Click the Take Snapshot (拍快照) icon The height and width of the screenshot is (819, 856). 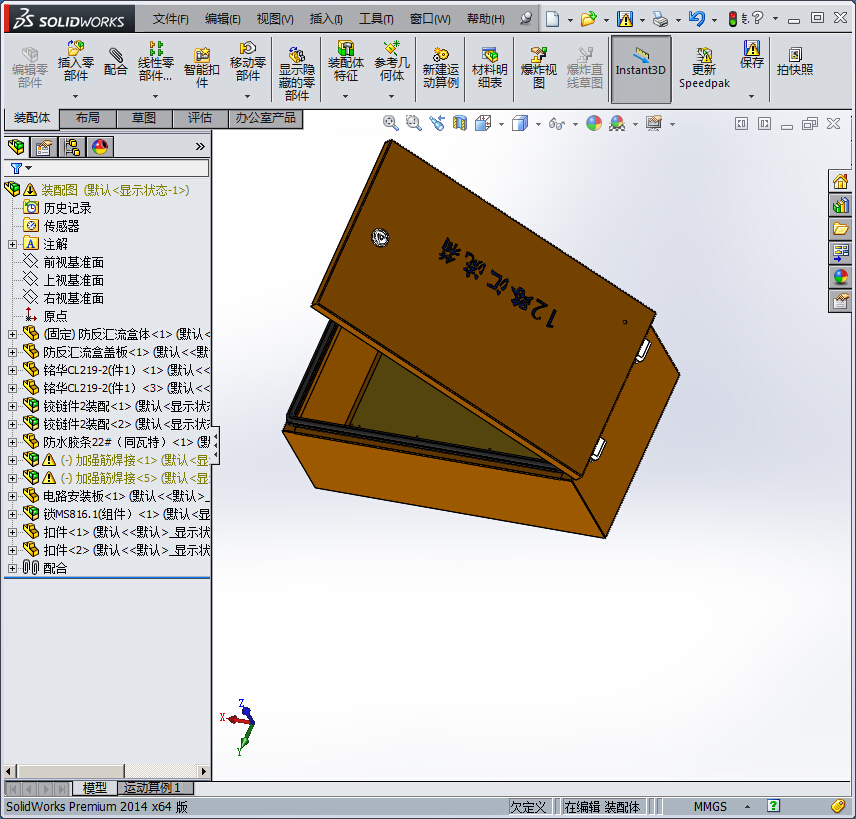[x=795, y=61]
